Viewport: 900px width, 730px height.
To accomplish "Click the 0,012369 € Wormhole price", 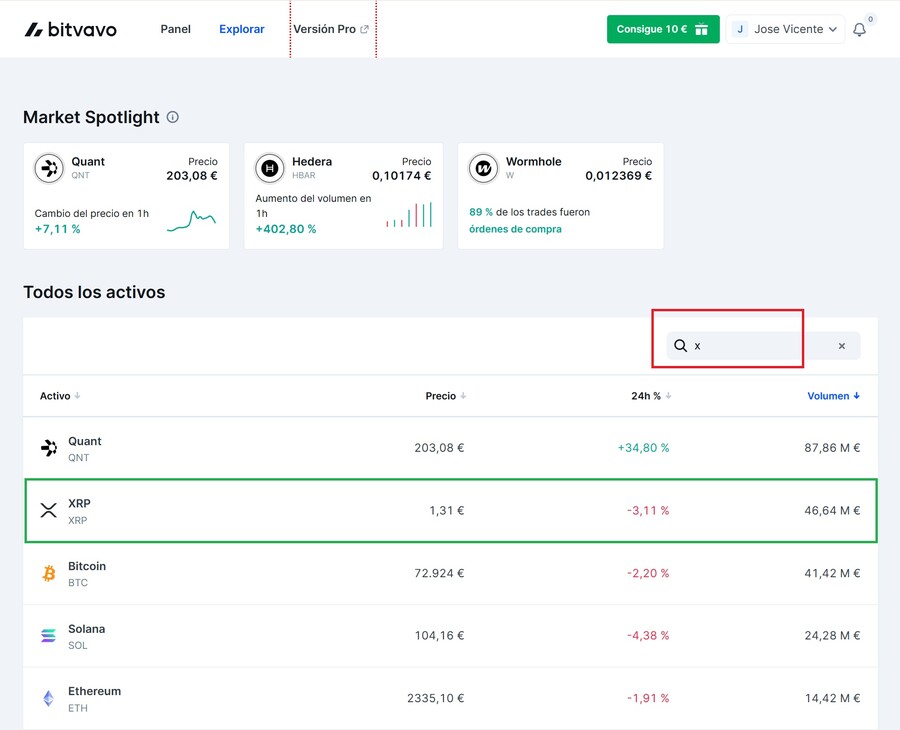I will pos(619,176).
